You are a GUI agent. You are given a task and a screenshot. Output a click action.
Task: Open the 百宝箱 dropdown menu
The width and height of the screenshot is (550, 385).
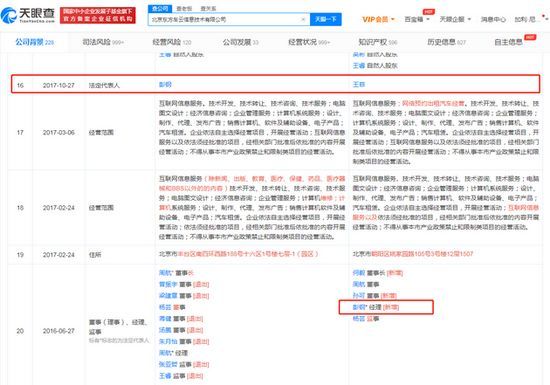417,19
